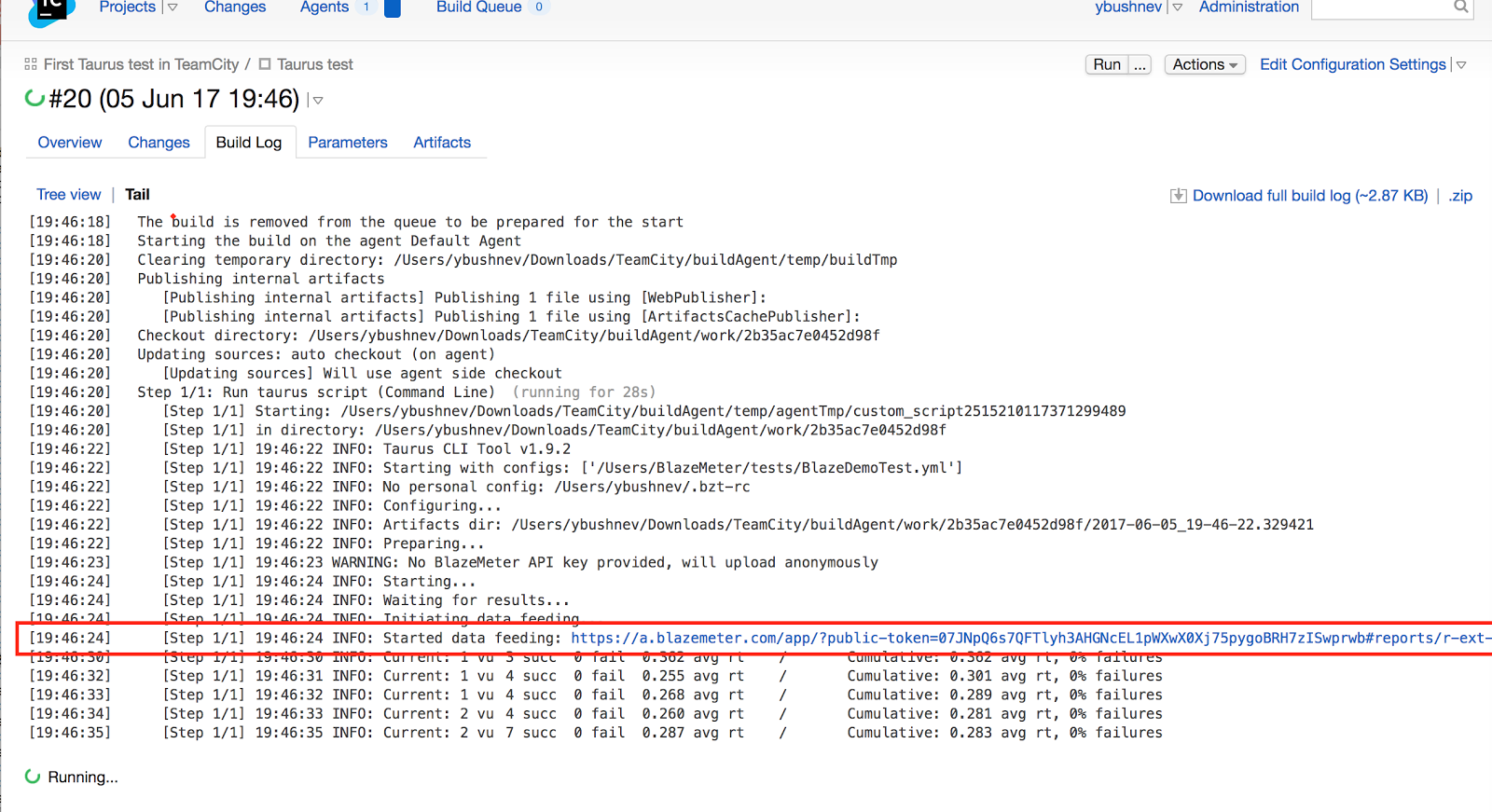
Task: Expand the build #20 dropdown arrow
Action: [x=318, y=100]
